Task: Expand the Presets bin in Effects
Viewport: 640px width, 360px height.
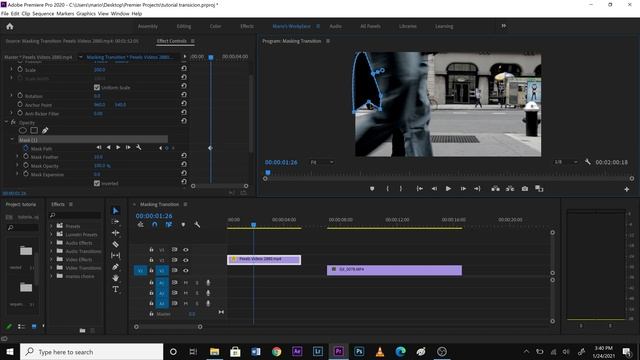Action: pyautogui.click(x=51, y=226)
